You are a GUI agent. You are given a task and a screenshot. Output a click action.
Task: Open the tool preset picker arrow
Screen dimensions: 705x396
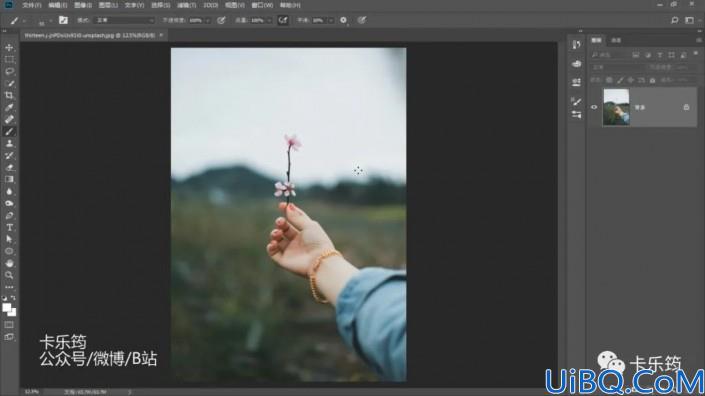24,21
